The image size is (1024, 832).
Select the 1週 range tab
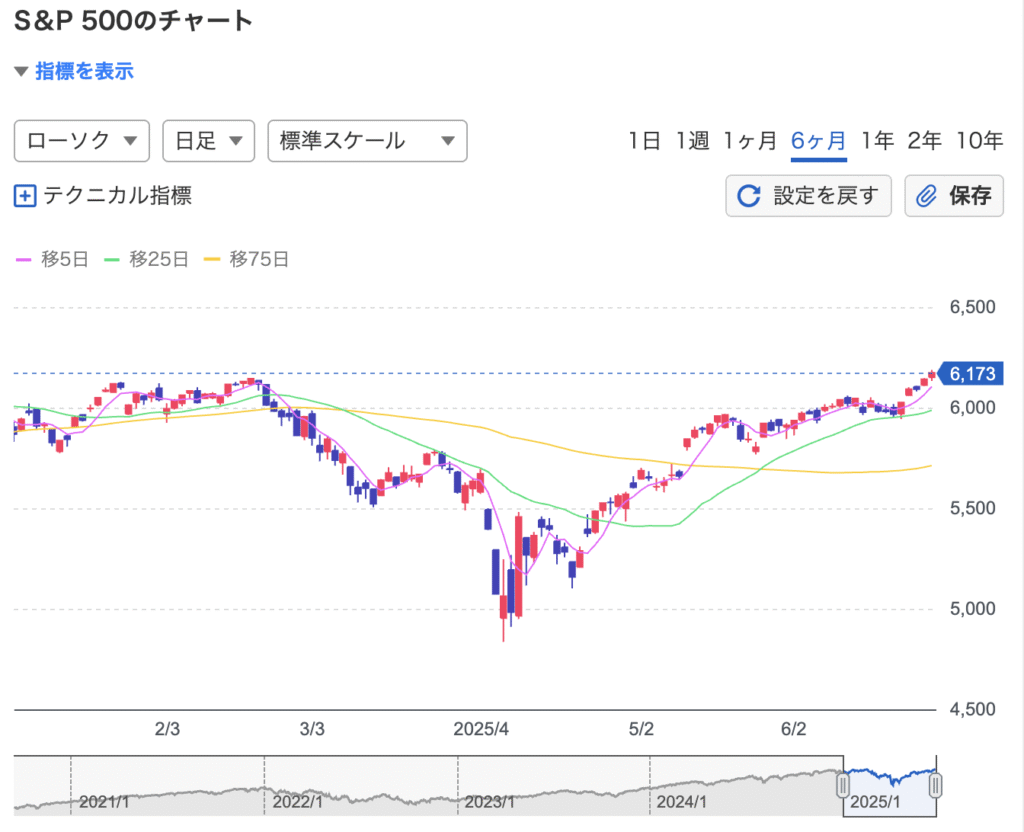click(x=692, y=140)
